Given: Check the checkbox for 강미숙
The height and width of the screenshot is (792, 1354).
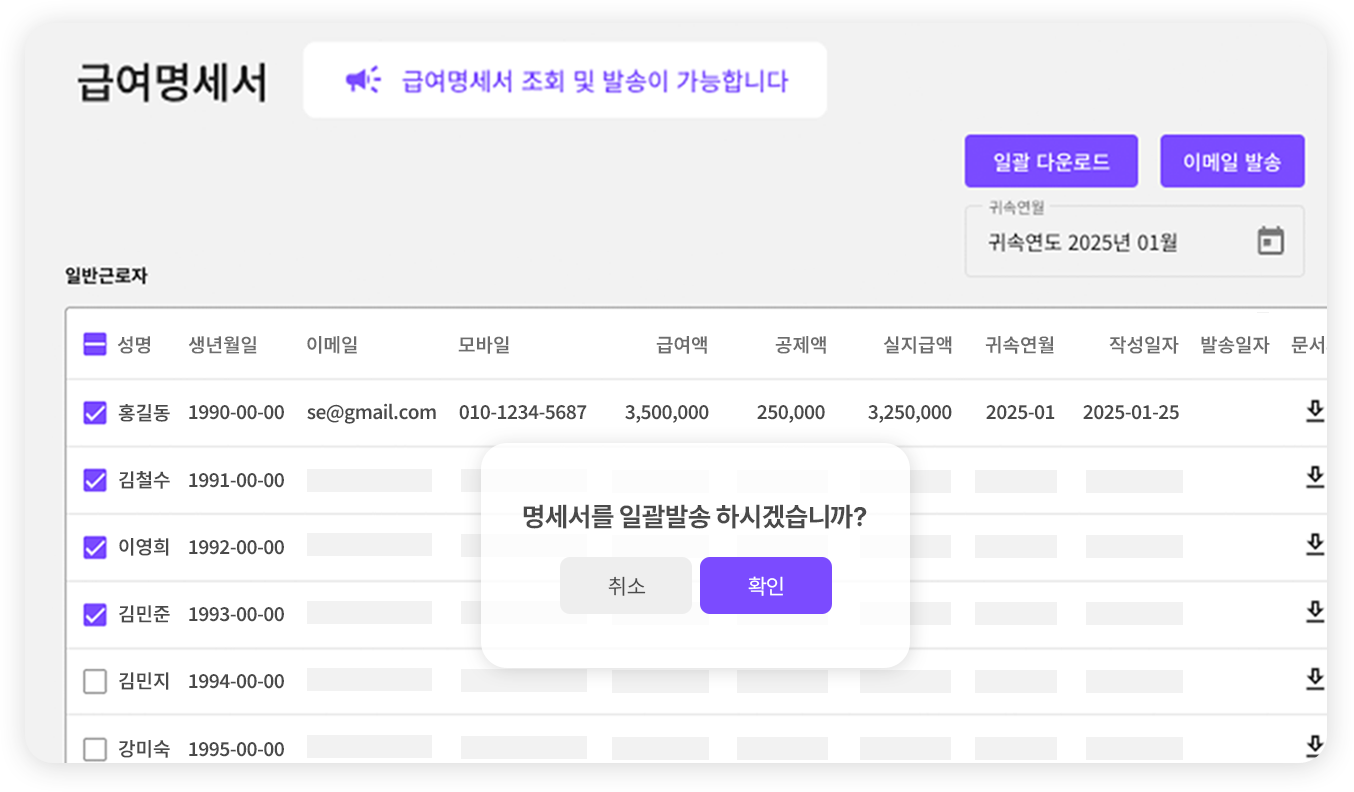Looking at the screenshot, I should [95, 748].
